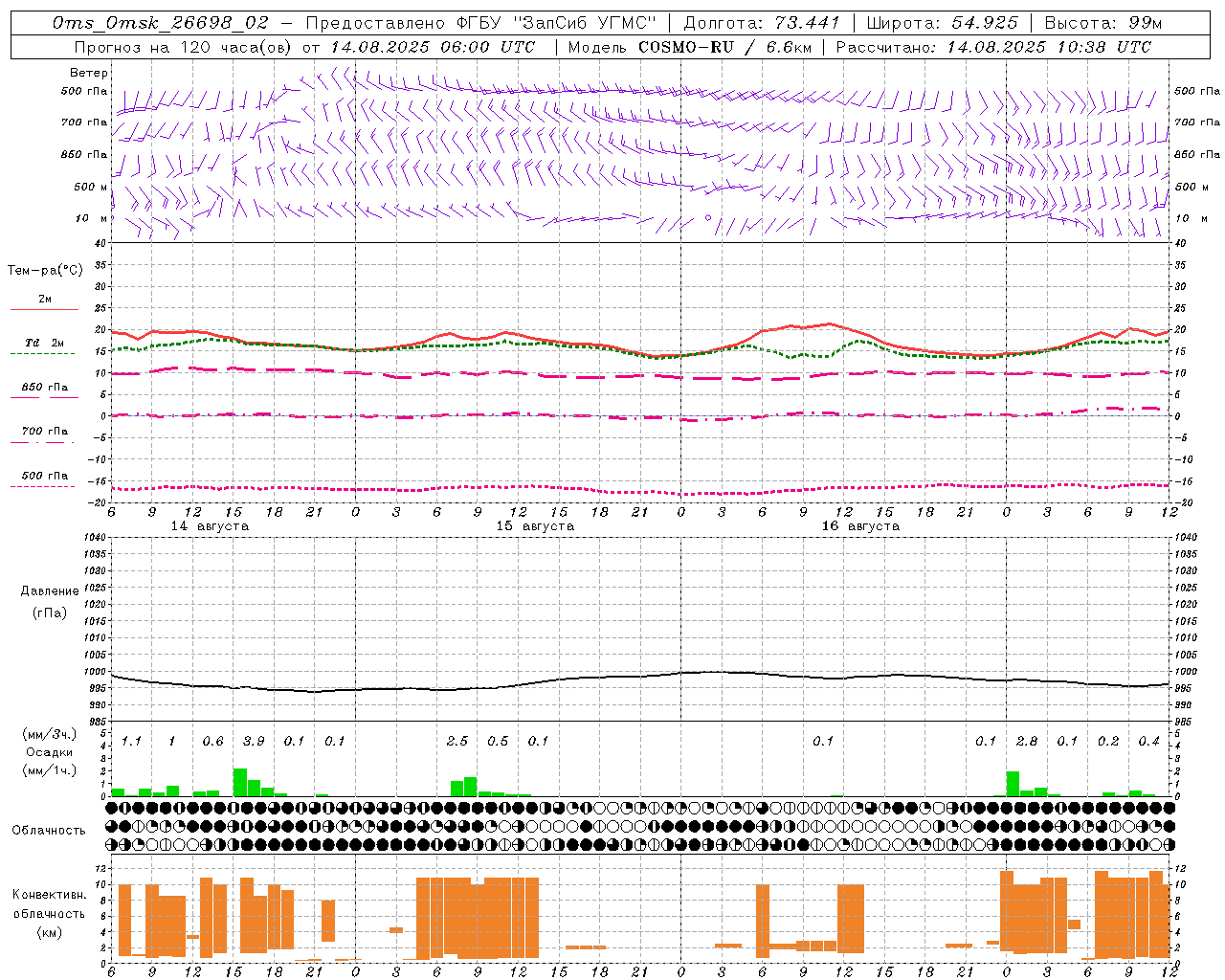Click the text Прогноз на 120 часа(ов)
The image size is (1225, 980).
185,46
